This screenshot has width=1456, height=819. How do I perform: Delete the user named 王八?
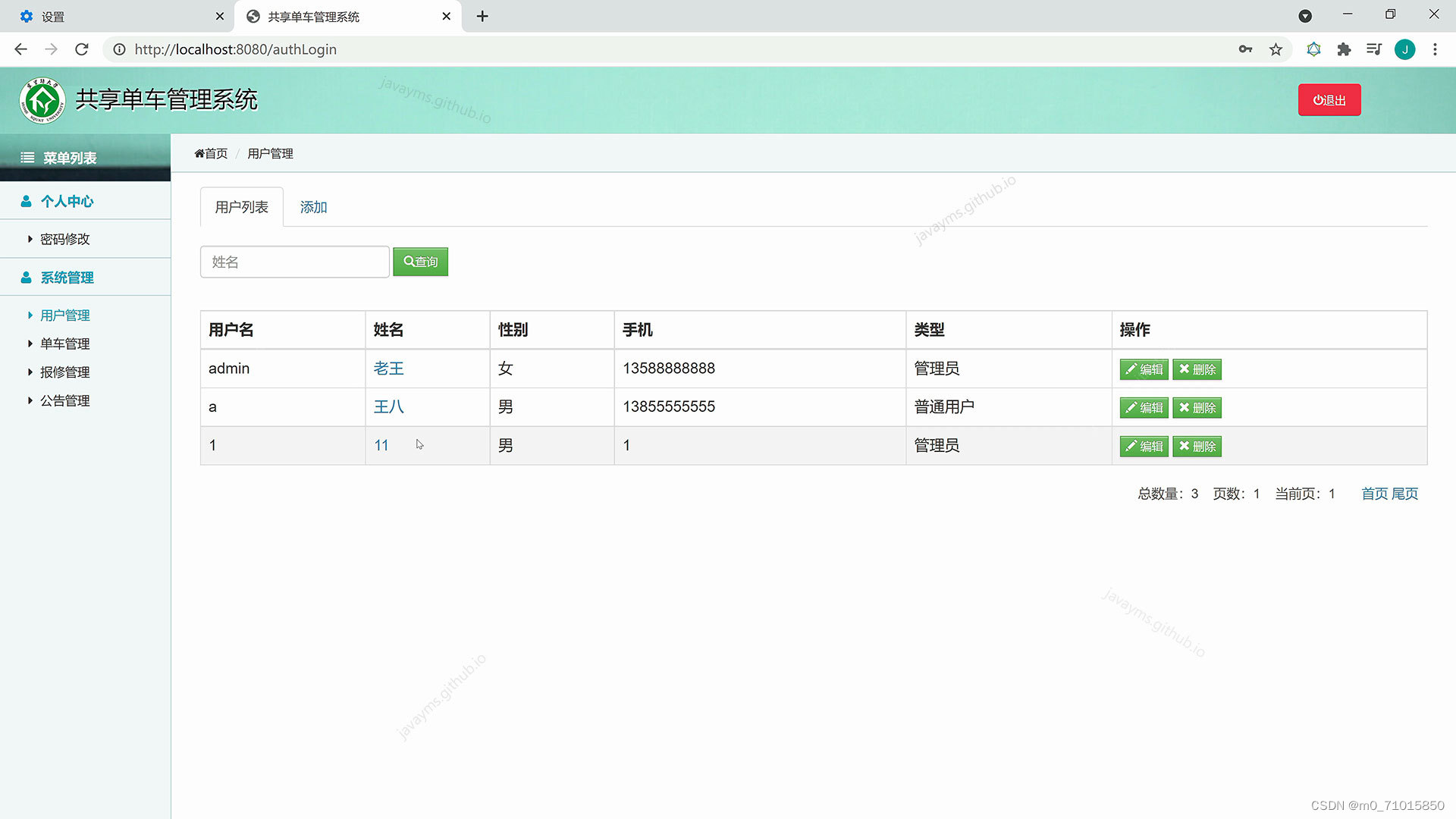pyautogui.click(x=1197, y=408)
